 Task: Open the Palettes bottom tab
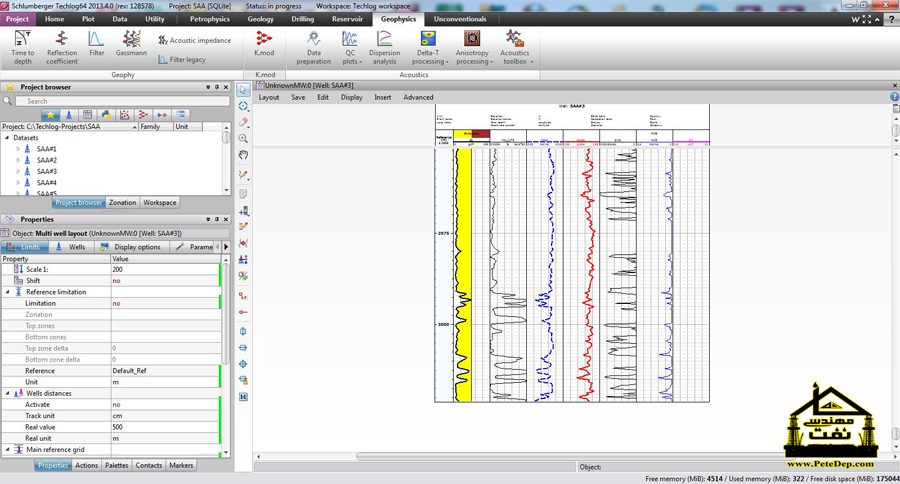pos(117,466)
